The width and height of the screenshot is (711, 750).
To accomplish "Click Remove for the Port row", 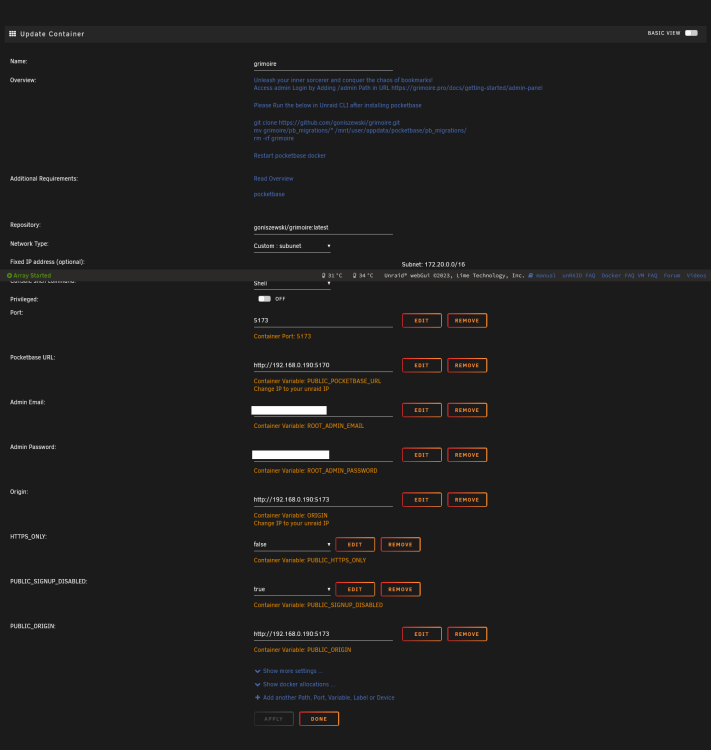I will coord(467,320).
